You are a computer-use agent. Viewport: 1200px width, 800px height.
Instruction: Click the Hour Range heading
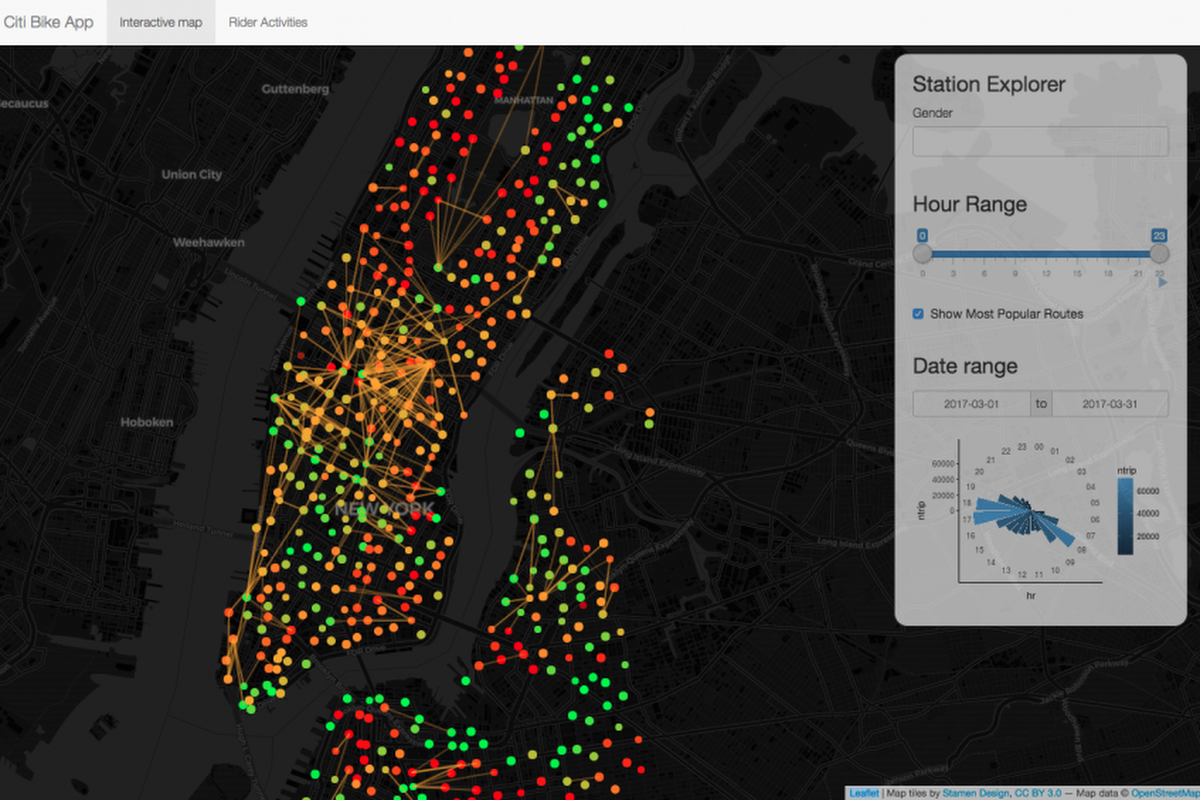(x=970, y=205)
